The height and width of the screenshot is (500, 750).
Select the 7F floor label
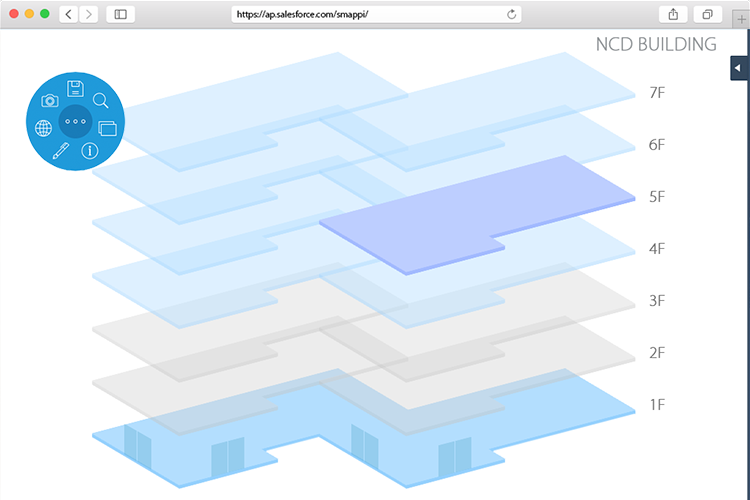pyautogui.click(x=657, y=92)
